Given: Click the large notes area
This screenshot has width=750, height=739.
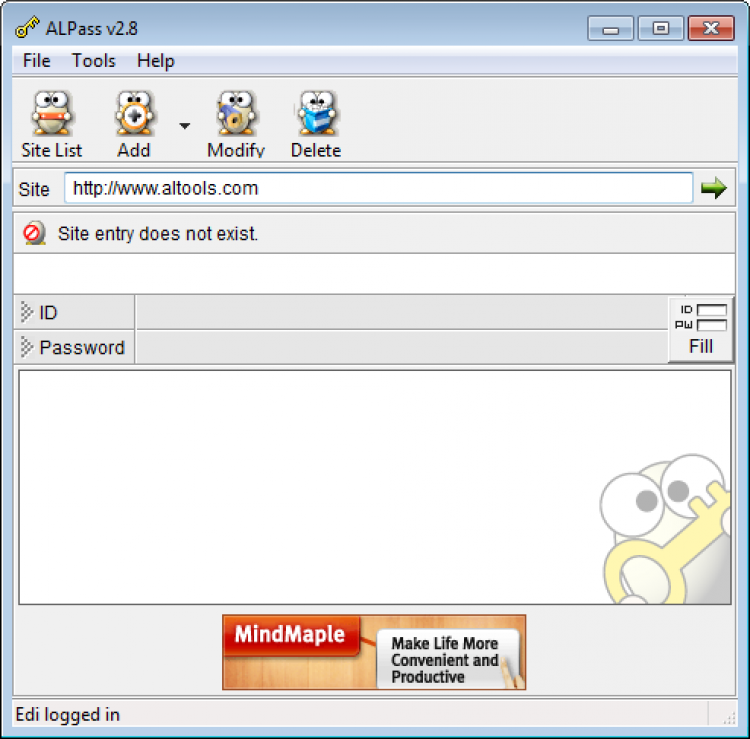Looking at the screenshot, I should 375,487.
